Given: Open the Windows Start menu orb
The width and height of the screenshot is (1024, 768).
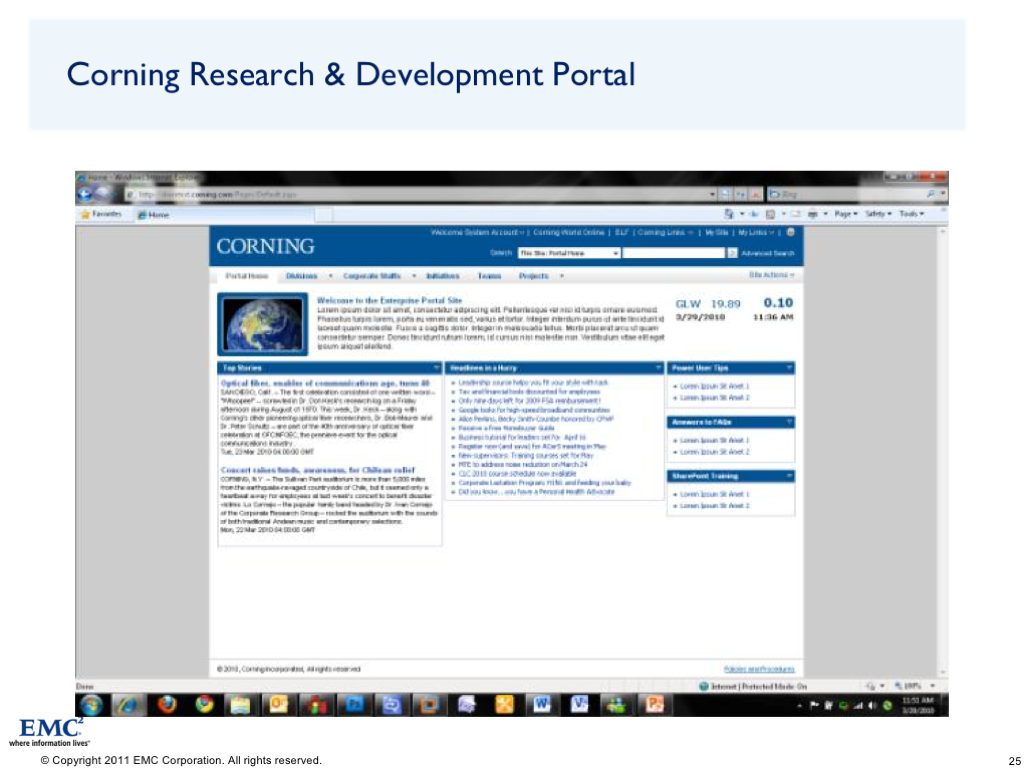Looking at the screenshot, I should 91,705.
